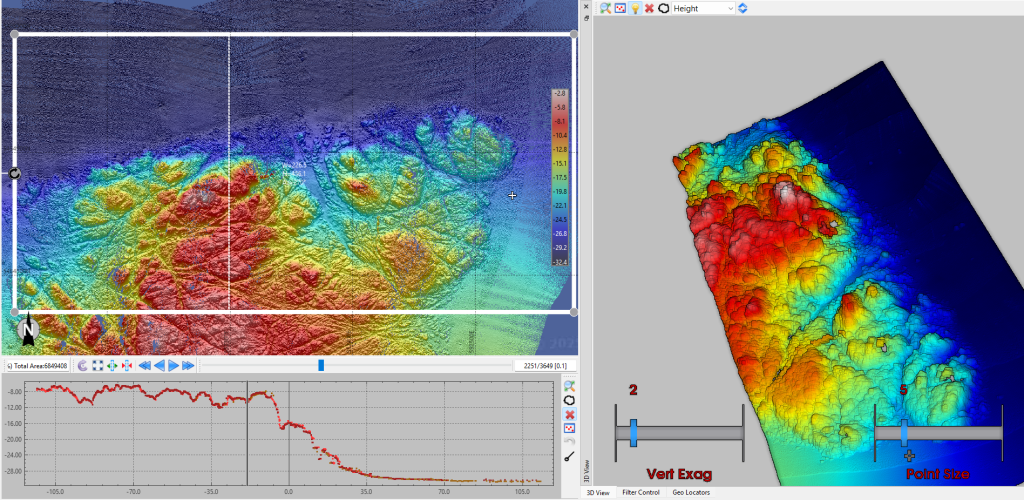Select the 3D View tab
1024x500 pixels.
598,493
